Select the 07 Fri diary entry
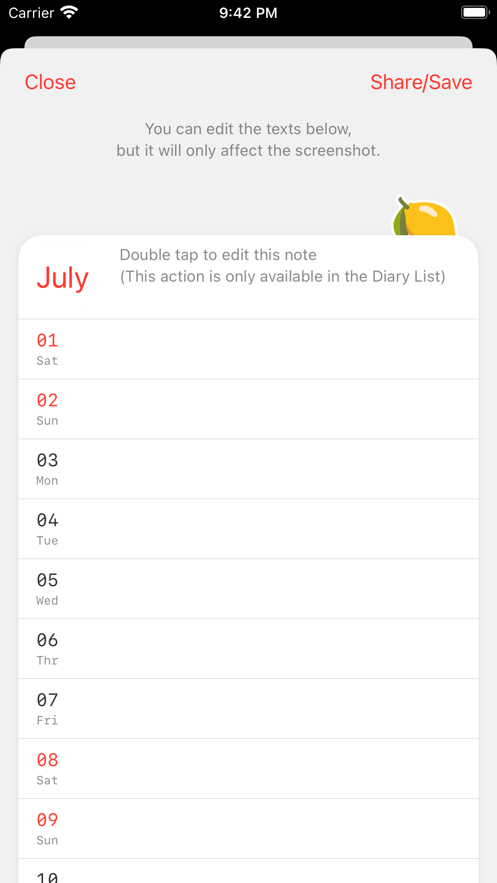Screen dimensions: 497x883 pyautogui.click(x=248, y=709)
